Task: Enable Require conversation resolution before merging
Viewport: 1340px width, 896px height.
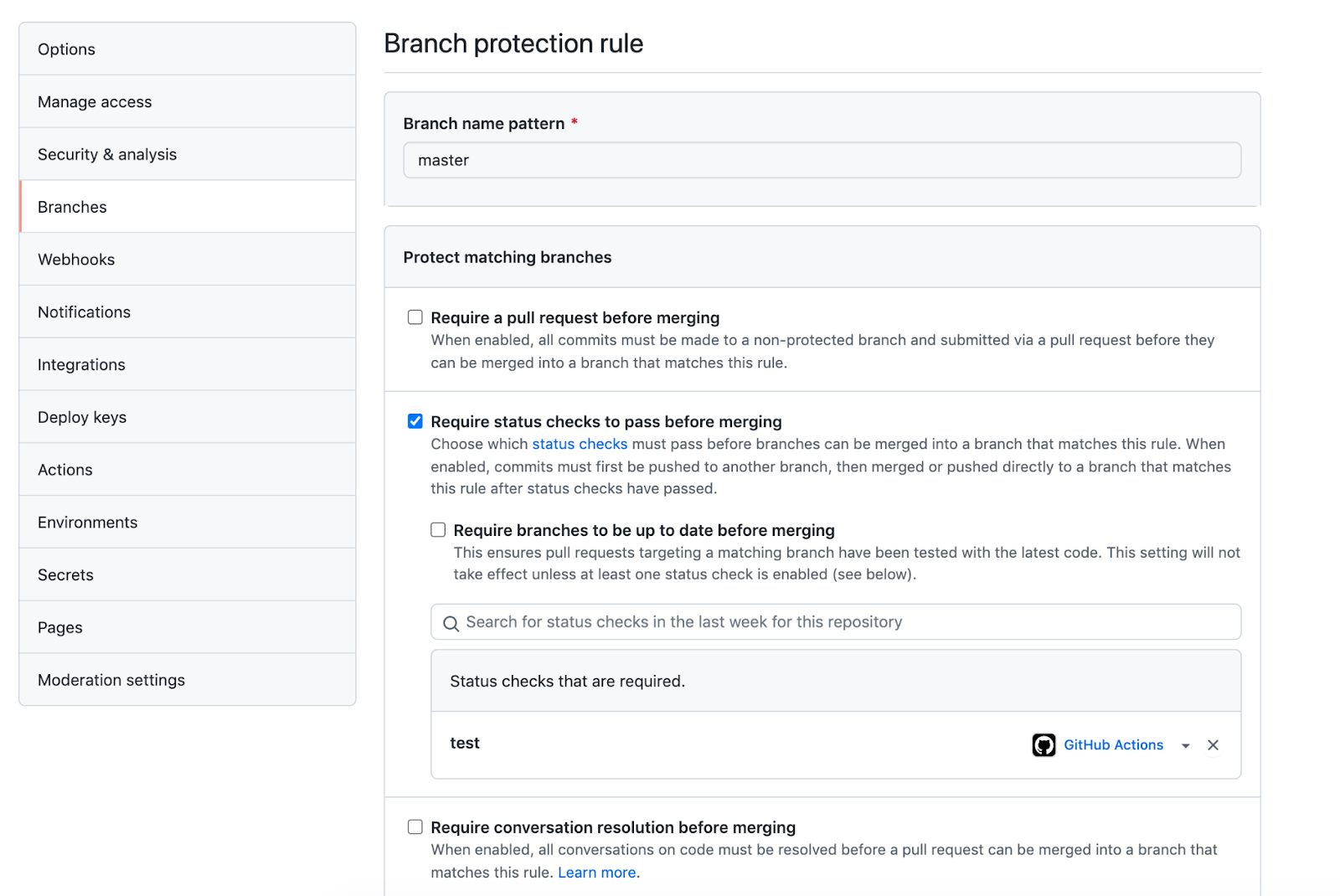Action: click(415, 827)
